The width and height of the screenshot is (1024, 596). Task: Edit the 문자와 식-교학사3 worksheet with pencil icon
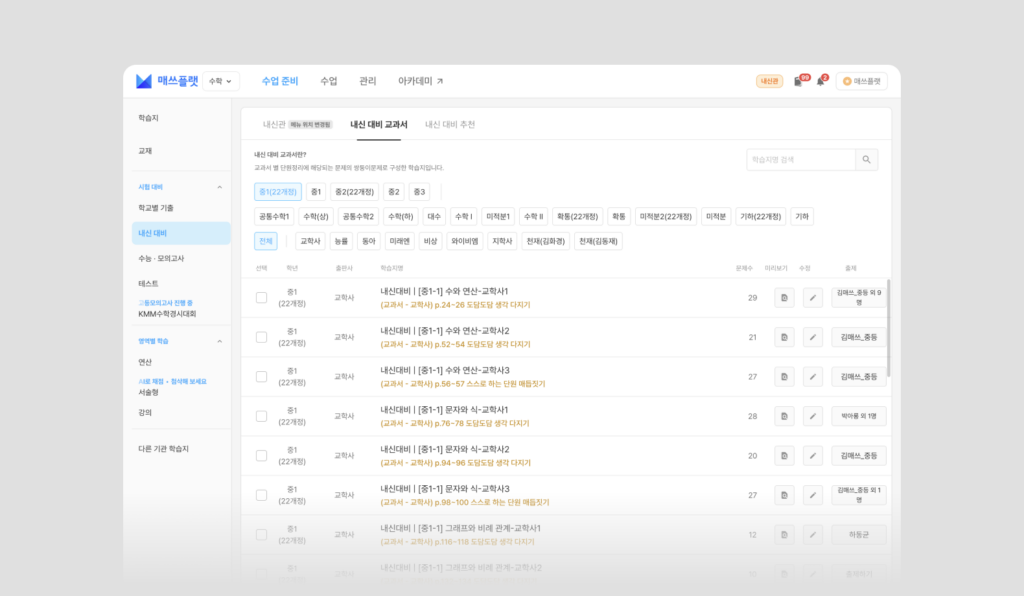812,495
